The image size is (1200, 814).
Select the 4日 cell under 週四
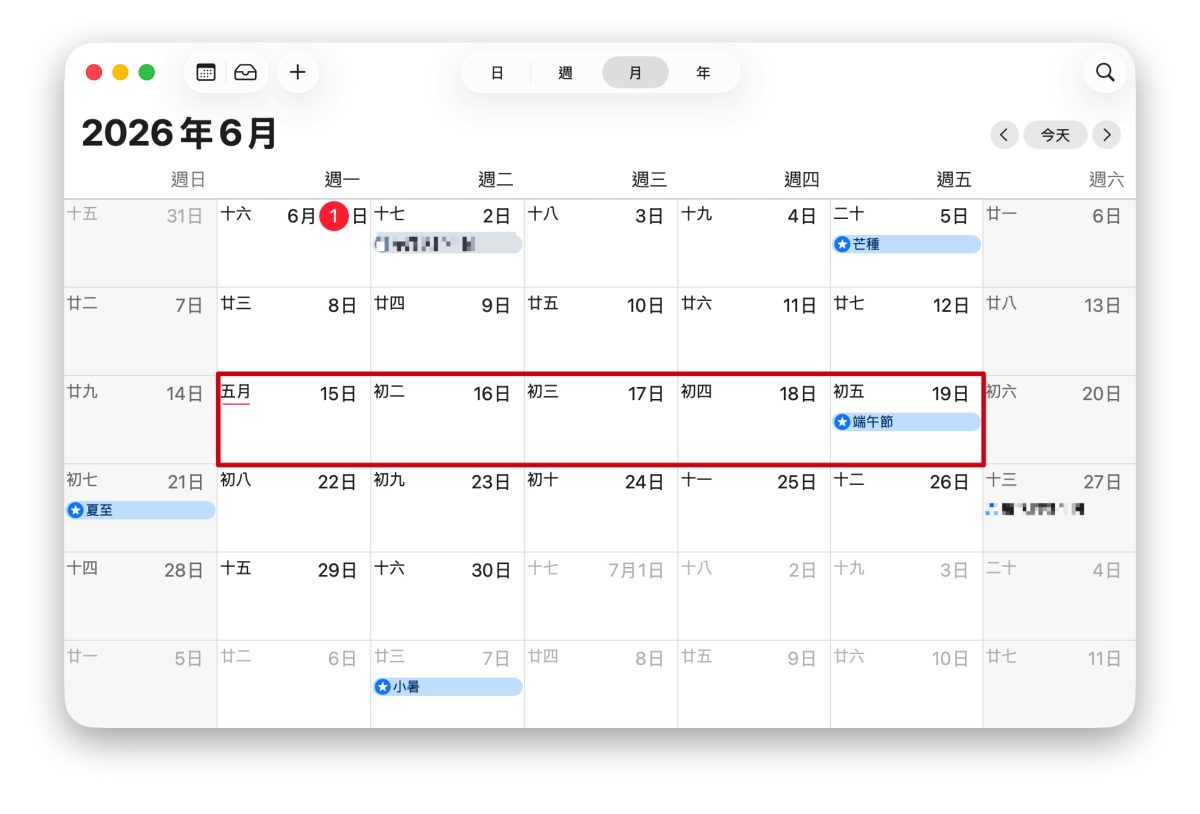(754, 243)
